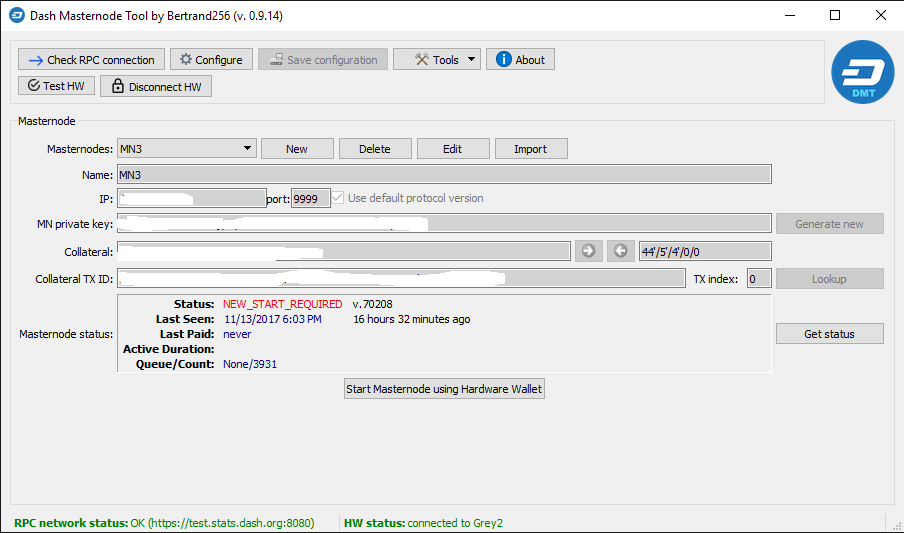
Task: Click the MN private key field
Action: click(x=444, y=223)
